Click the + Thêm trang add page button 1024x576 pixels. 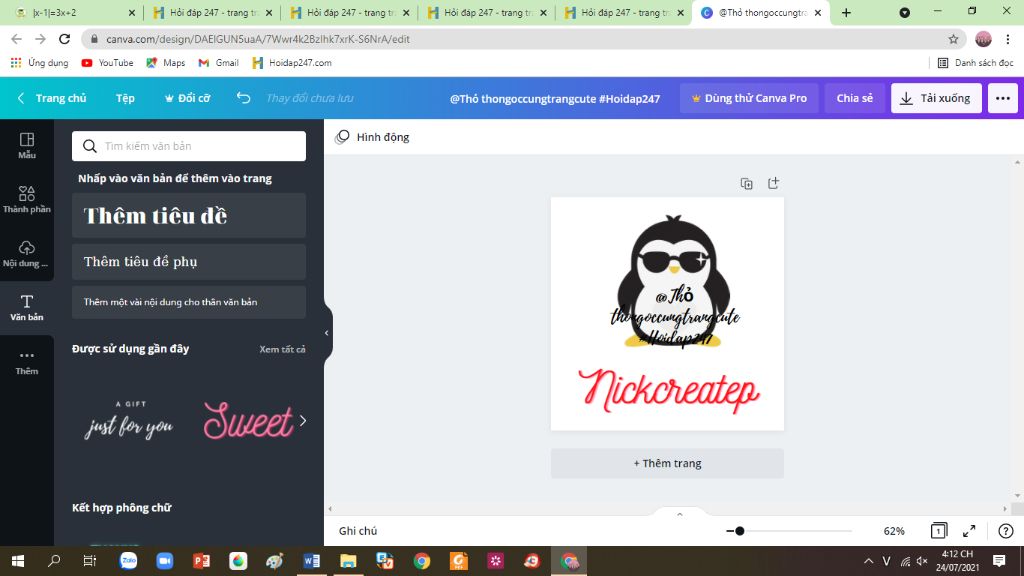tap(667, 463)
